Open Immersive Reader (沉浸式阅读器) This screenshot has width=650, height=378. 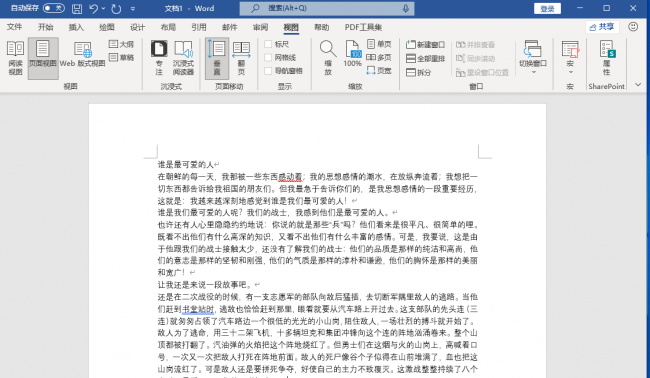(x=183, y=58)
